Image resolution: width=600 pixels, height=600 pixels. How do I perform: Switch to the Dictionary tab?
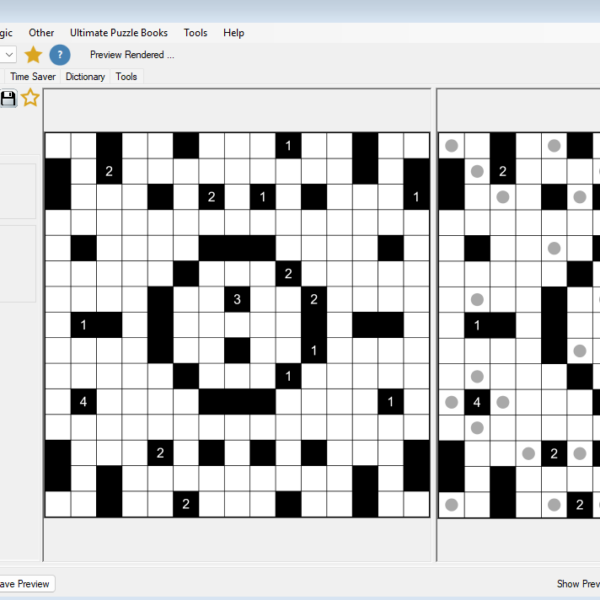point(85,76)
